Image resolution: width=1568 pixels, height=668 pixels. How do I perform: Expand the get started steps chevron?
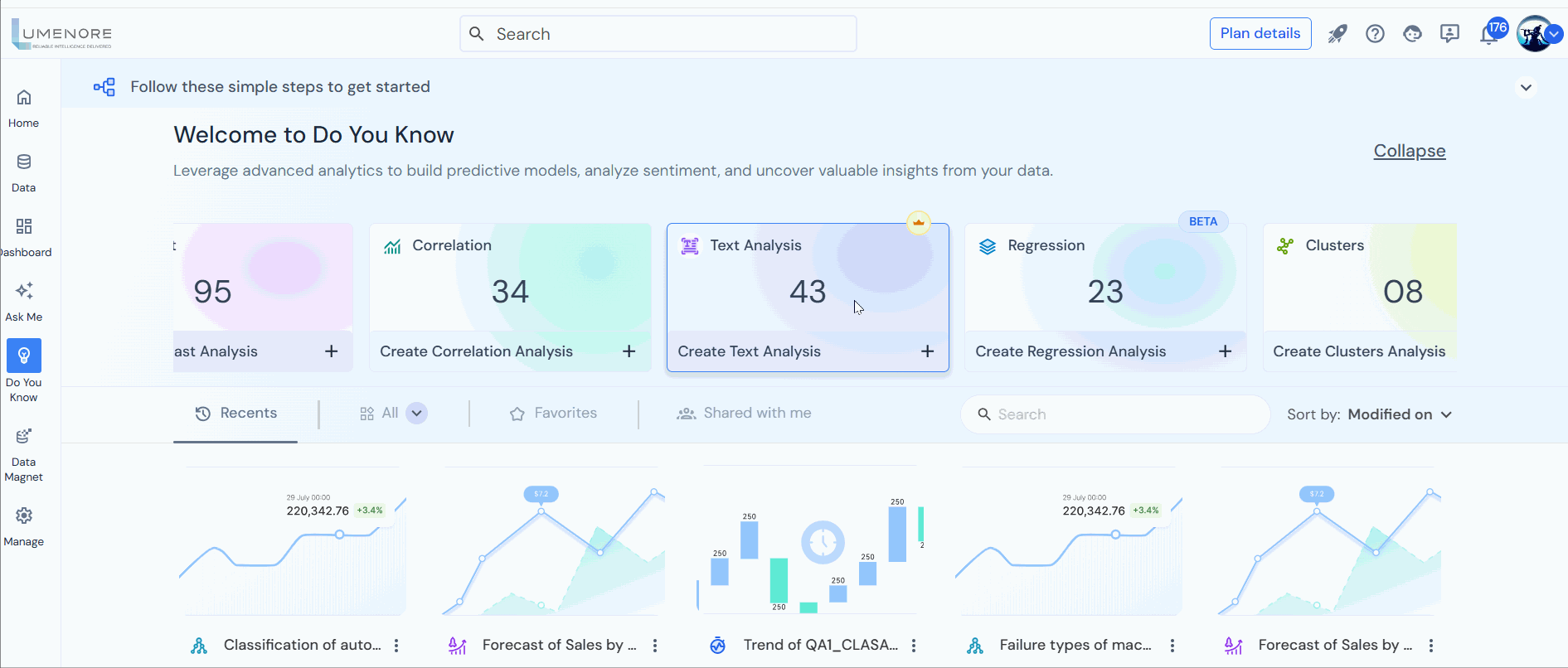(1526, 87)
